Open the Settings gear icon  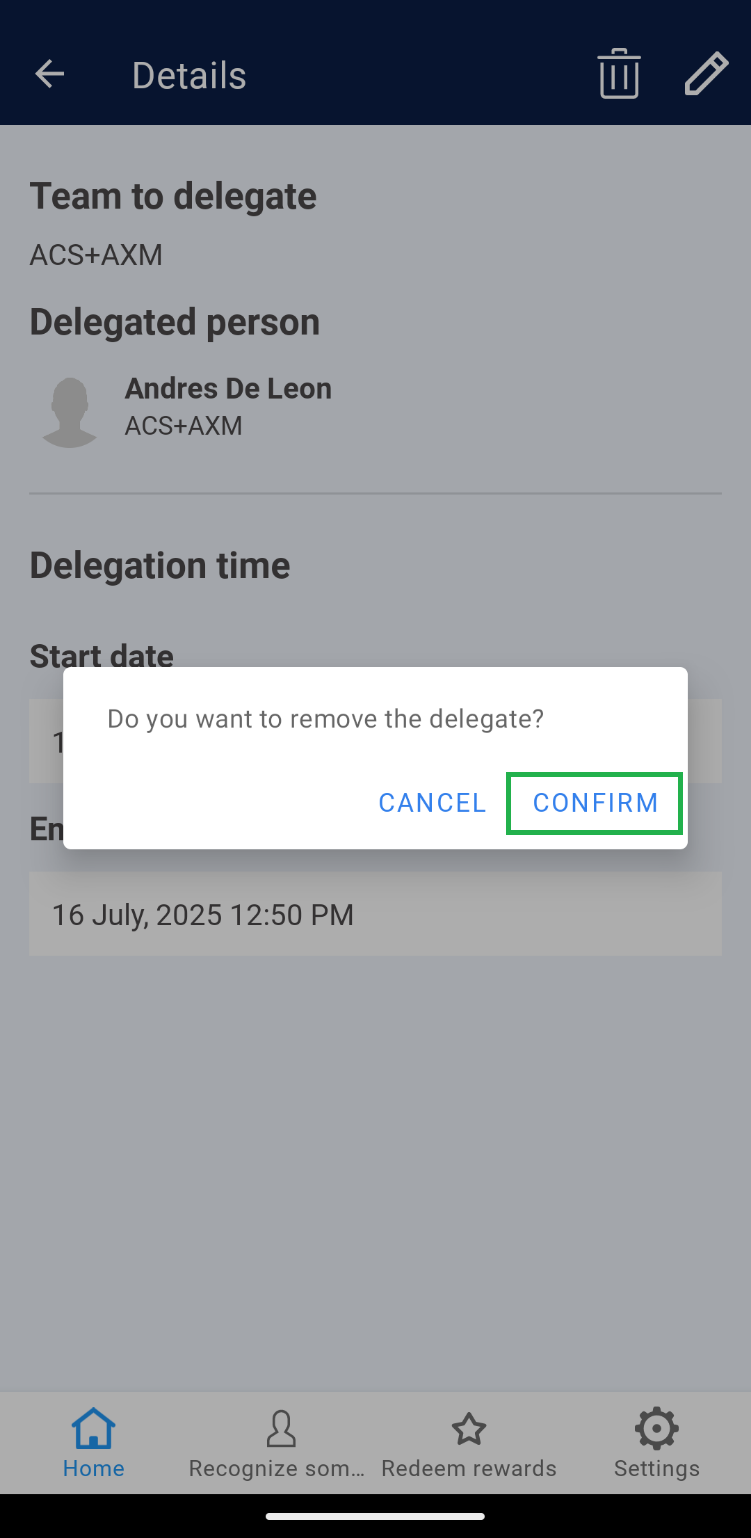[x=656, y=1431]
